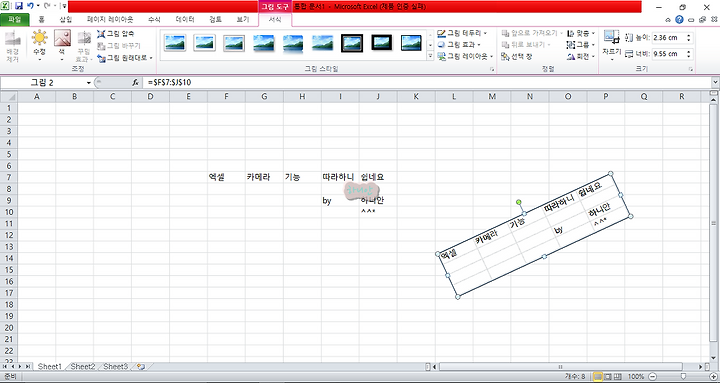The height and width of the screenshot is (383, 720).
Task: Minimize the ribbon with the caret icon
Action: point(668,20)
